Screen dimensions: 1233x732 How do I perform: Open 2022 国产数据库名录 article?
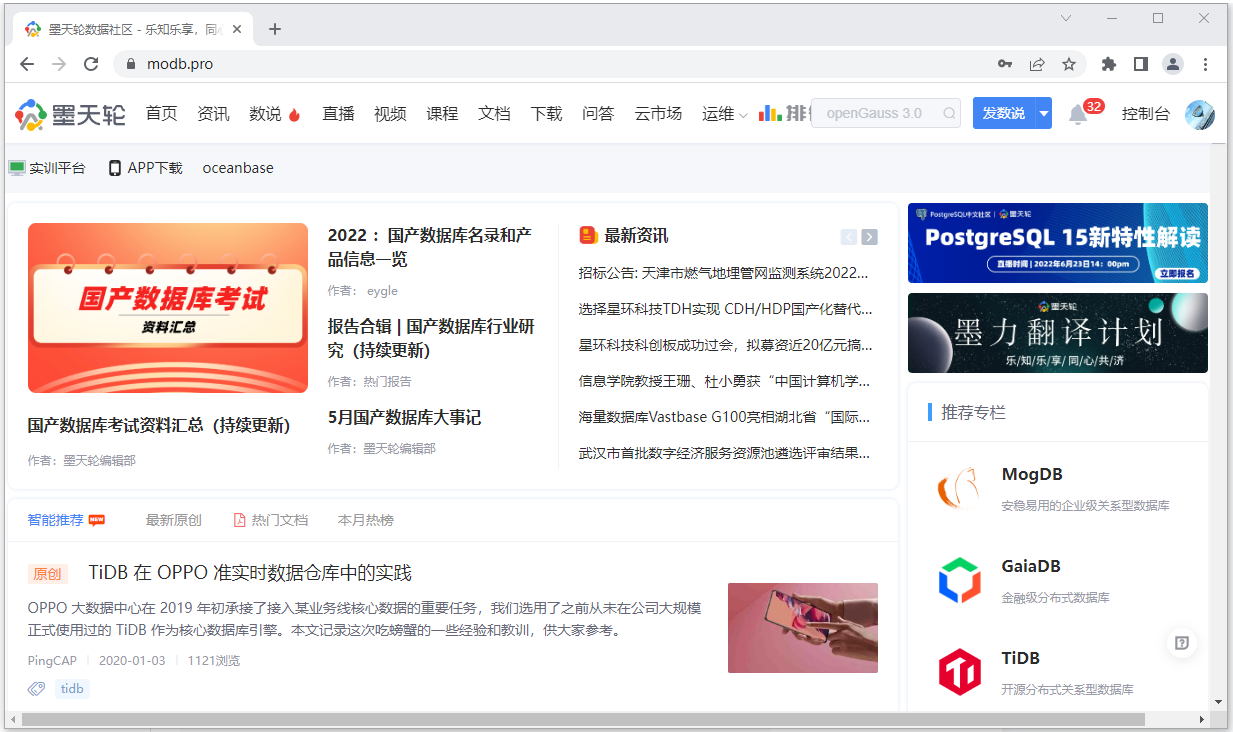pos(430,247)
